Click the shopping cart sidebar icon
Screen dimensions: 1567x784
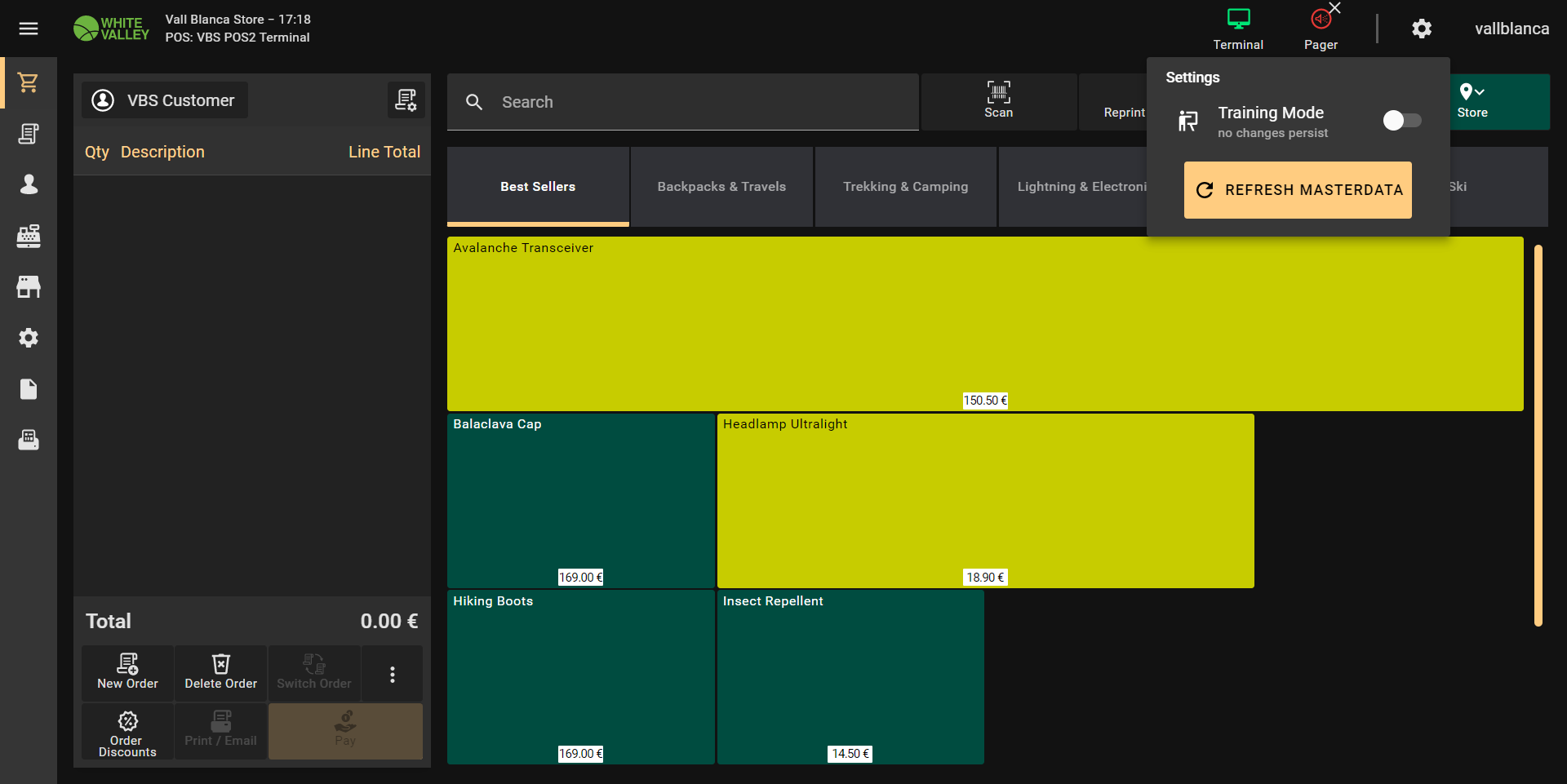tap(29, 82)
